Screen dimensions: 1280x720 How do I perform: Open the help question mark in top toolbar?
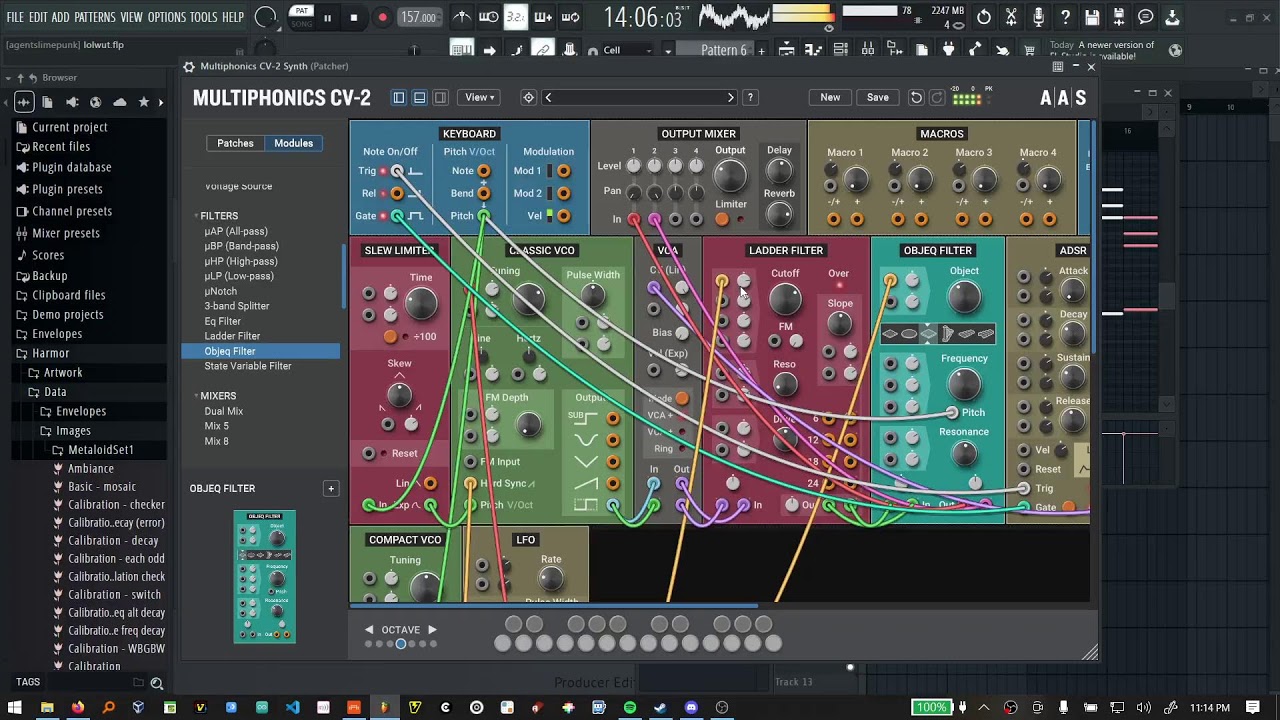point(1065,17)
